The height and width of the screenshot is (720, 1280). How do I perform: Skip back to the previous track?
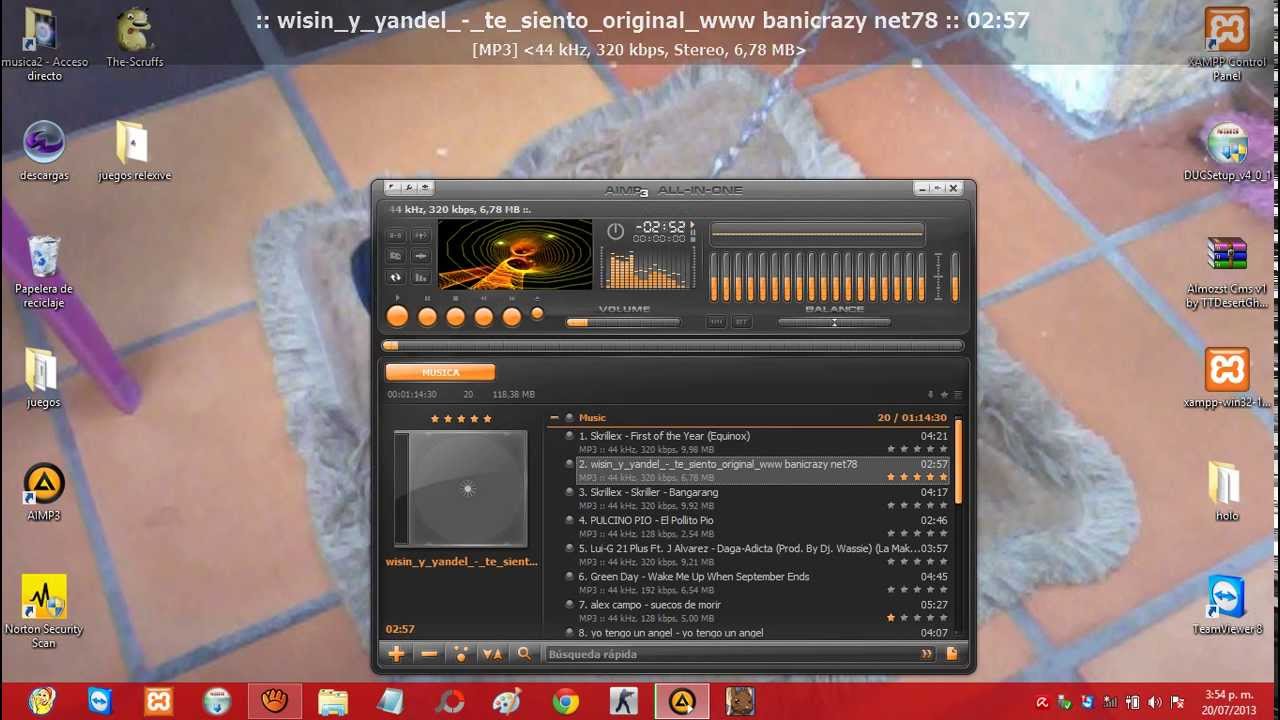483,317
